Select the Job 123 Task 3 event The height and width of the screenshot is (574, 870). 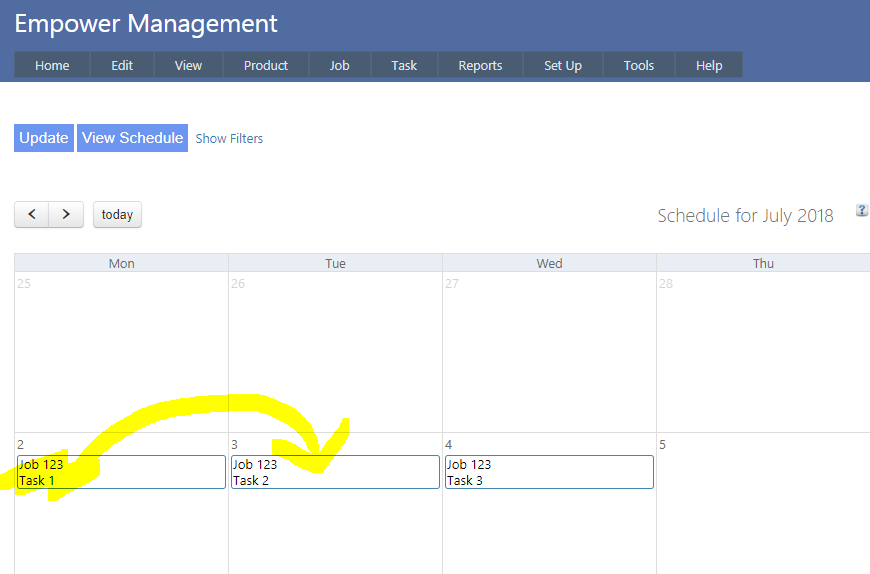(549, 472)
